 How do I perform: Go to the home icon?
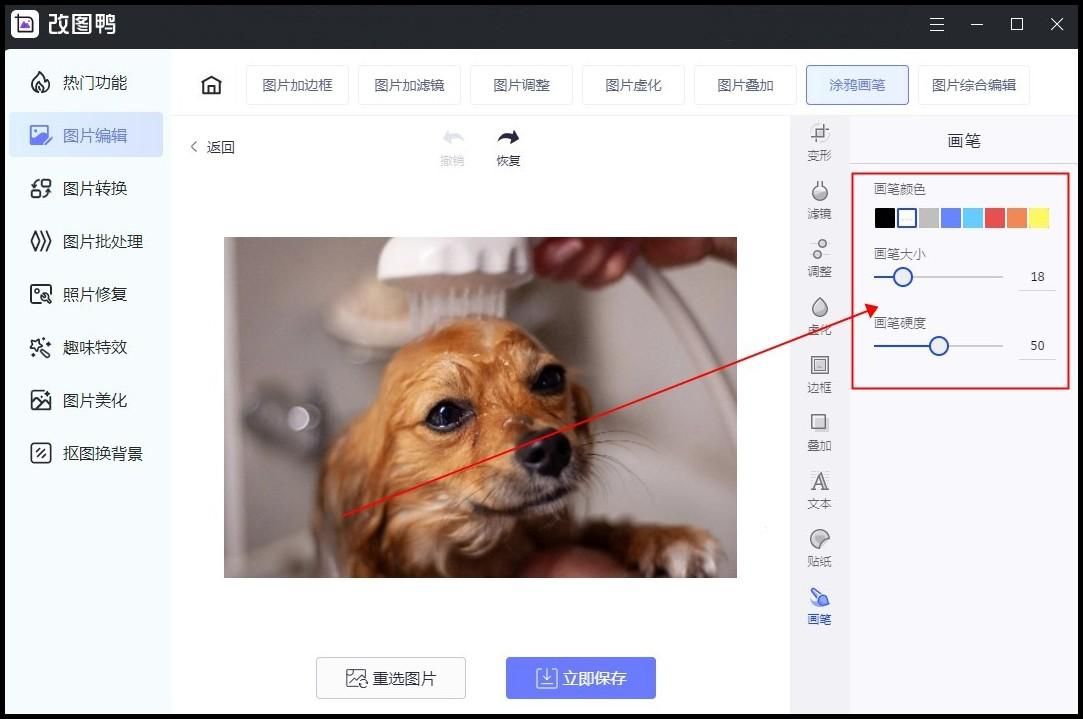211,85
